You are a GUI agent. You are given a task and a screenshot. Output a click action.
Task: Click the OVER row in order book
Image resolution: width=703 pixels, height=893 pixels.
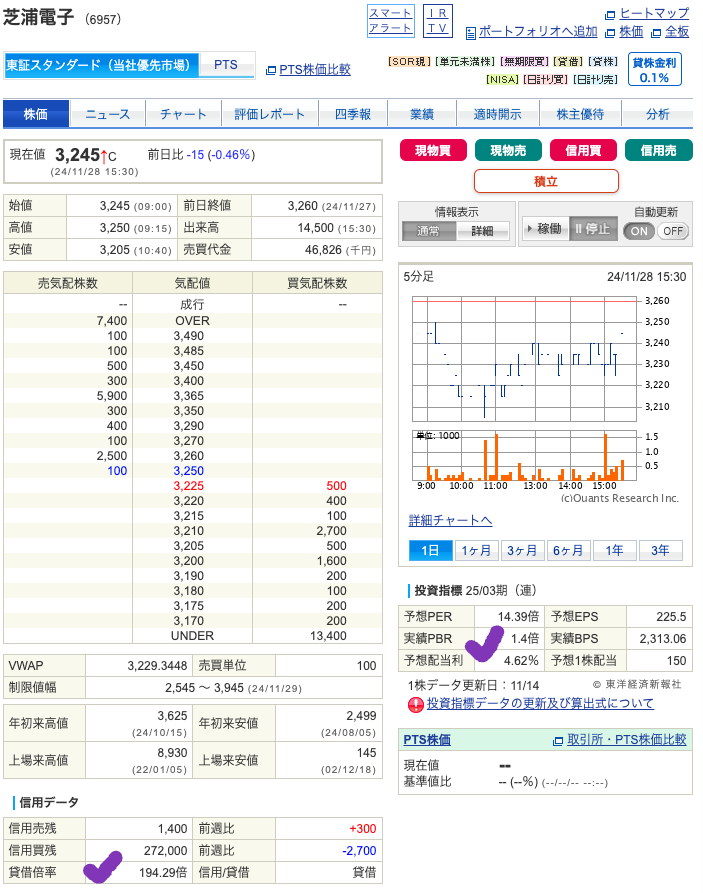pyautogui.click(x=193, y=321)
